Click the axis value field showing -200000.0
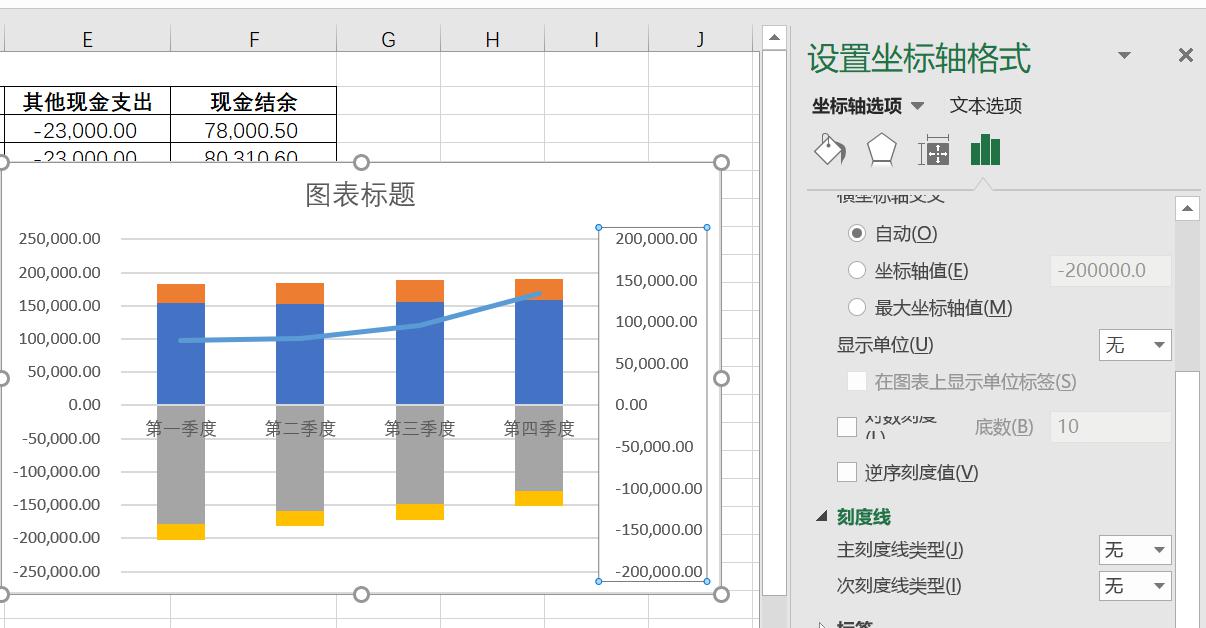Image resolution: width=1206 pixels, height=628 pixels. tap(1111, 270)
